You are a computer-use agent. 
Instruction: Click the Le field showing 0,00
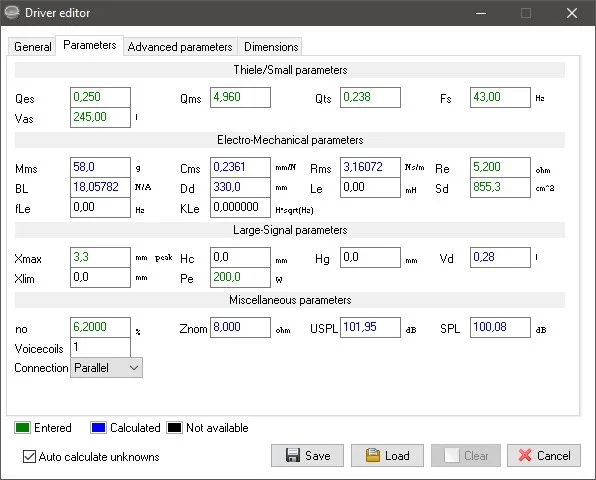[x=370, y=187]
